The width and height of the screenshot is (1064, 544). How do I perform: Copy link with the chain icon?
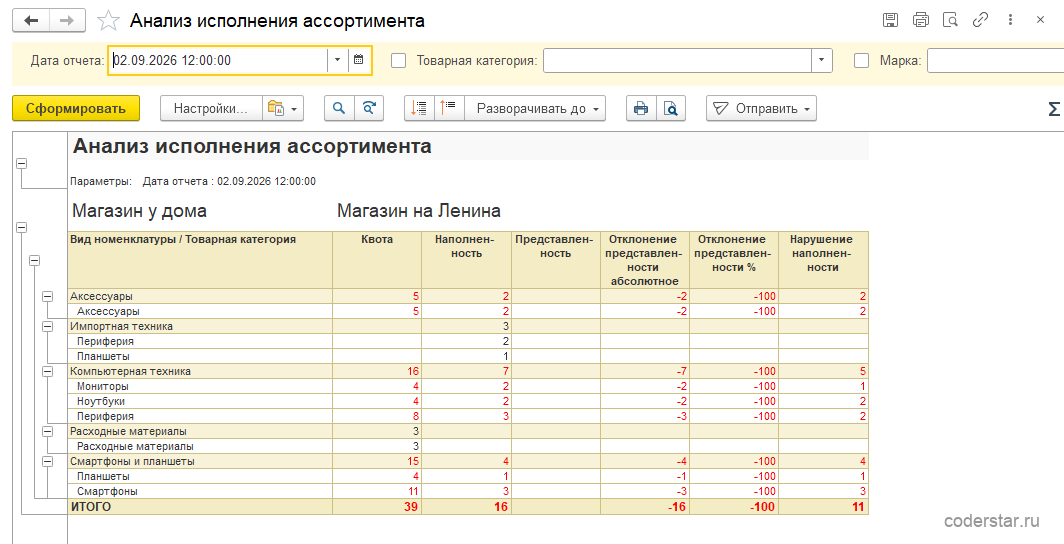(x=980, y=20)
